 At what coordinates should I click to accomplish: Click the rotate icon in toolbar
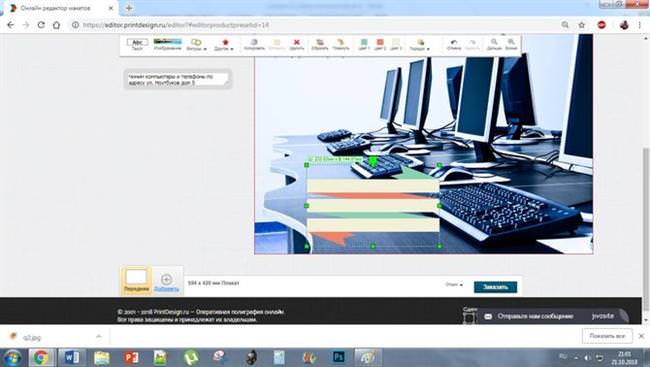coord(341,44)
